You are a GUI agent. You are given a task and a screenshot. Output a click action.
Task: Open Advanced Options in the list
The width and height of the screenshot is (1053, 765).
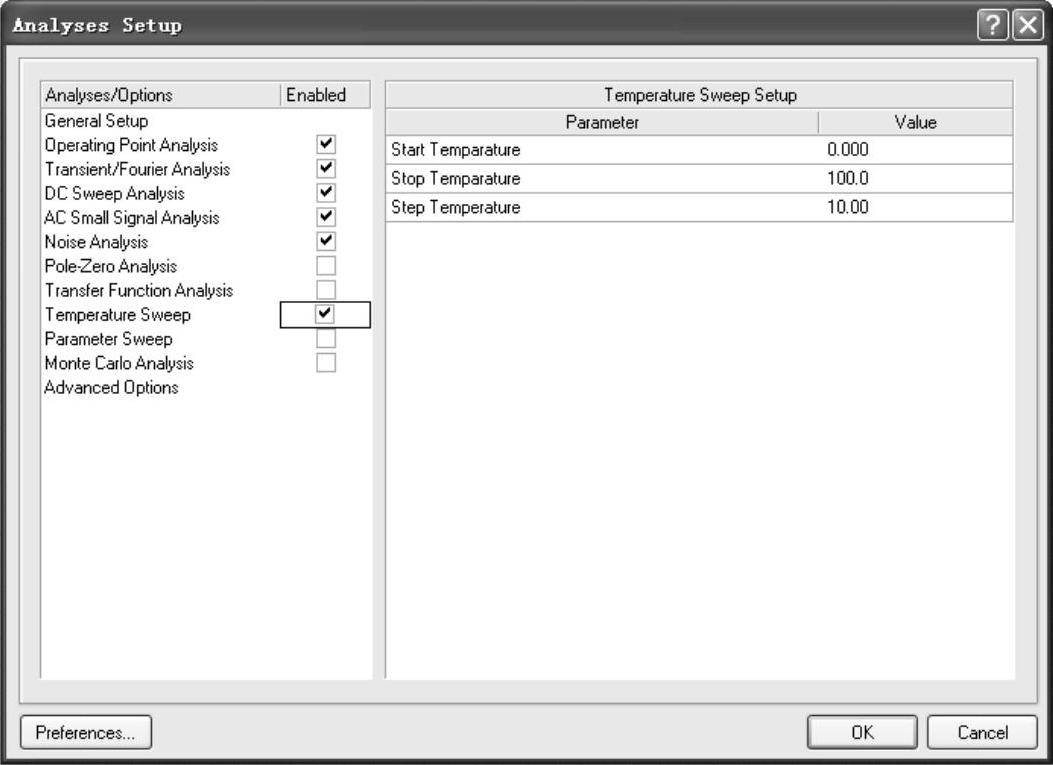pos(111,388)
